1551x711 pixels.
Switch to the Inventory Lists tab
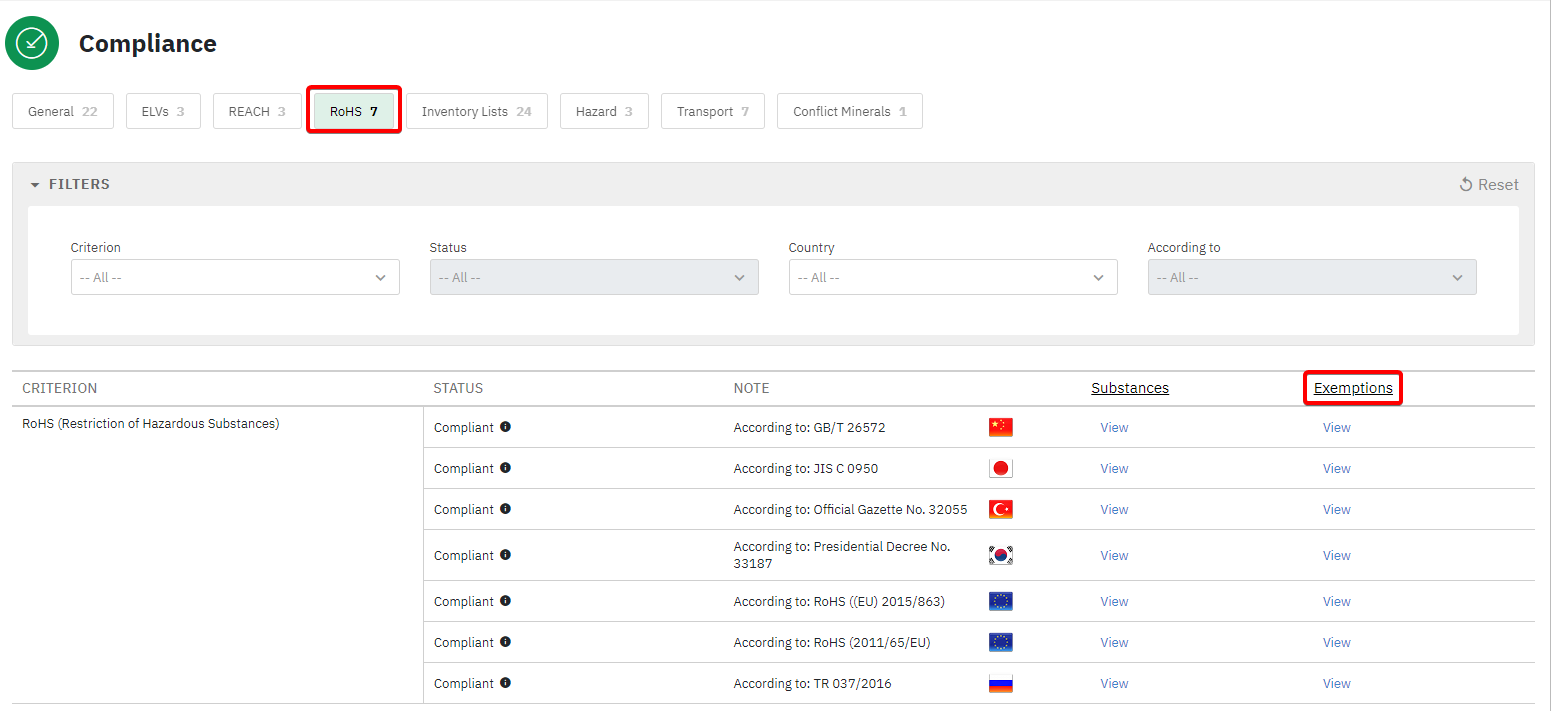pyautogui.click(x=476, y=111)
